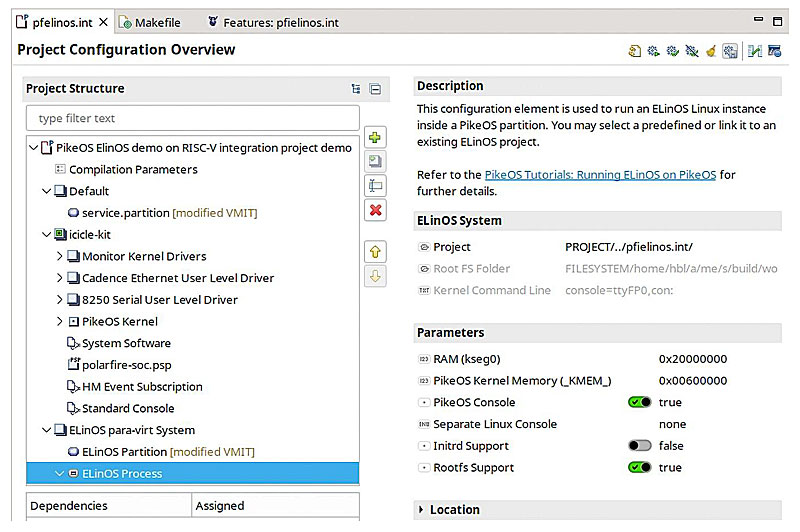800x532 pixels.
Task: Collapse the icicle-kit tree node
Action: point(46,234)
